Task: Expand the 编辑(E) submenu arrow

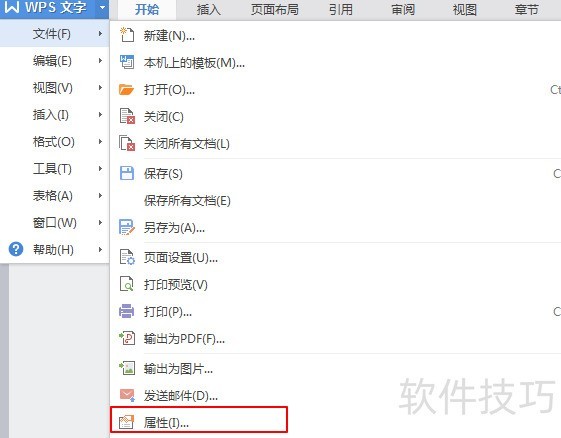Action: 100,61
